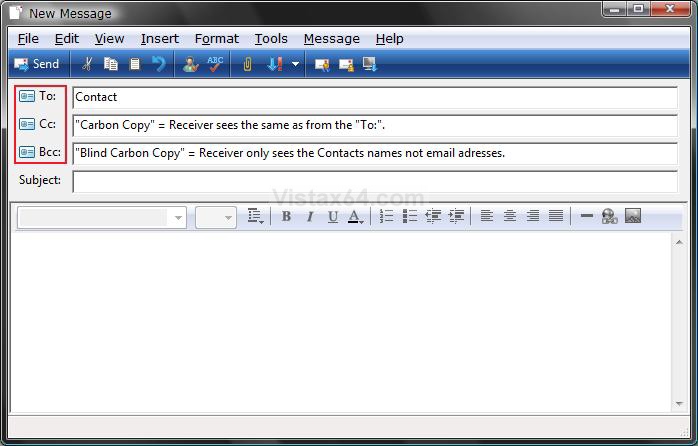The height and width of the screenshot is (446, 698).
Task: Click the Set Priority exclamation icon
Action: [275, 64]
